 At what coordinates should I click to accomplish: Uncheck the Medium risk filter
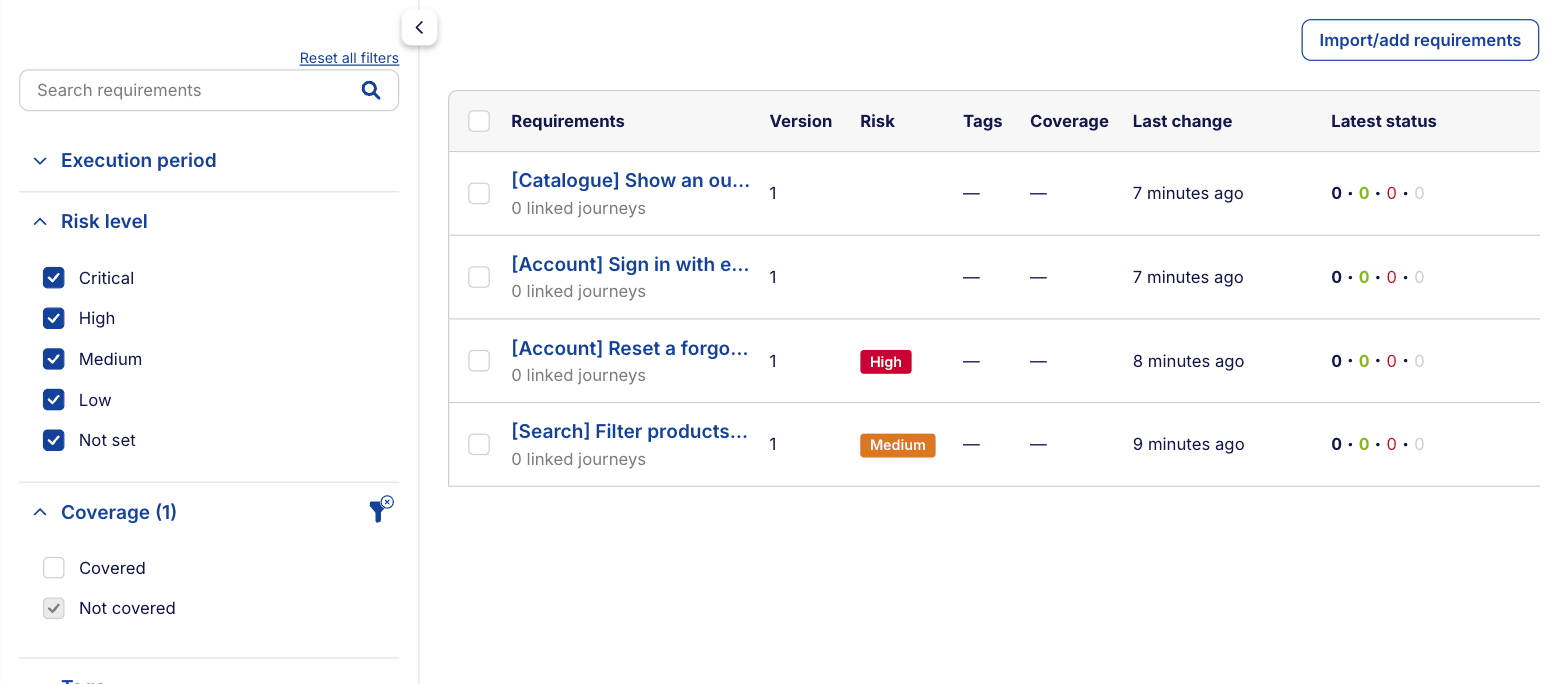(x=54, y=359)
